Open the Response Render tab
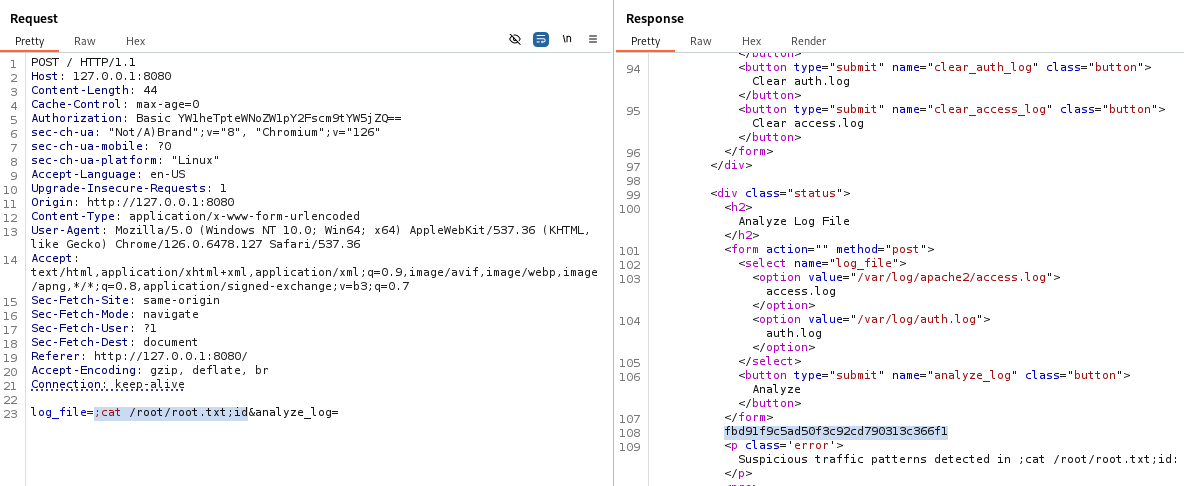This screenshot has width=1184, height=486. pos(808,42)
